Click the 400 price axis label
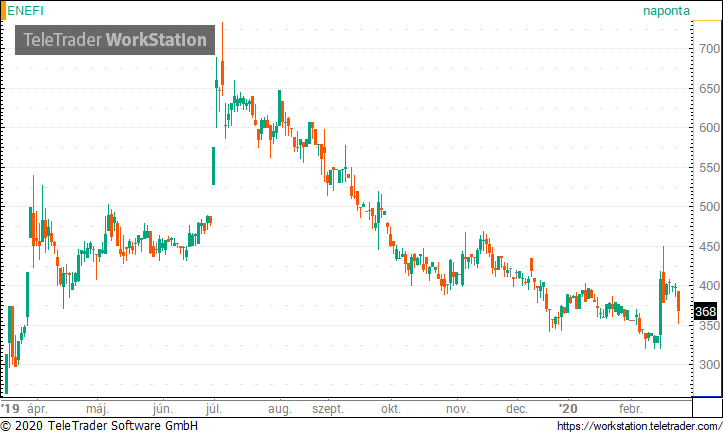 tap(709, 286)
